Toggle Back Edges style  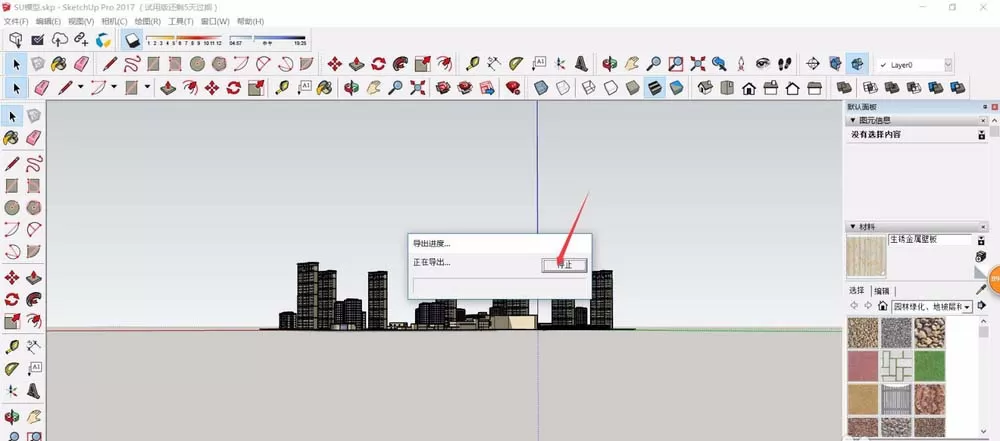(562, 88)
